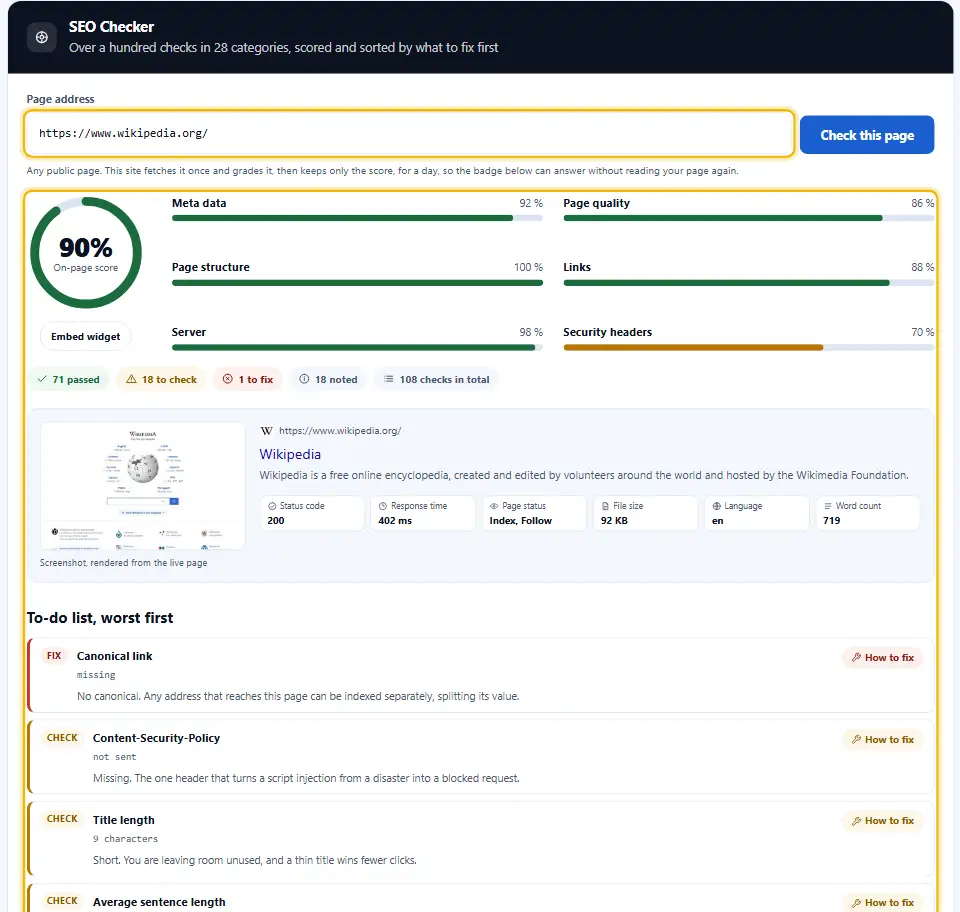960x912 pixels.
Task: Click the Canonical link heading
Action: click(x=114, y=656)
